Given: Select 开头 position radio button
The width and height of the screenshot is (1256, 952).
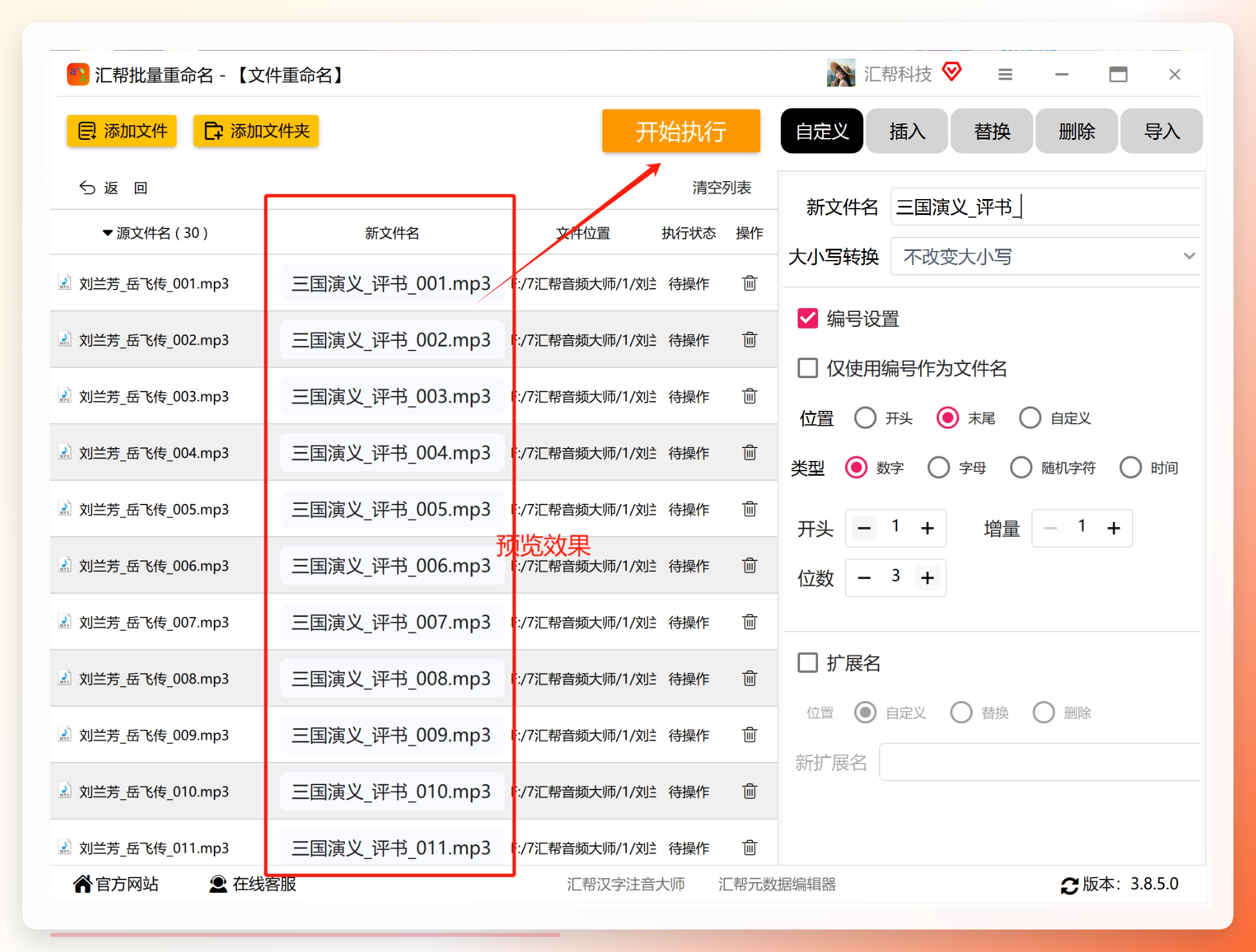Looking at the screenshot, I should click(x=865, y=418).
